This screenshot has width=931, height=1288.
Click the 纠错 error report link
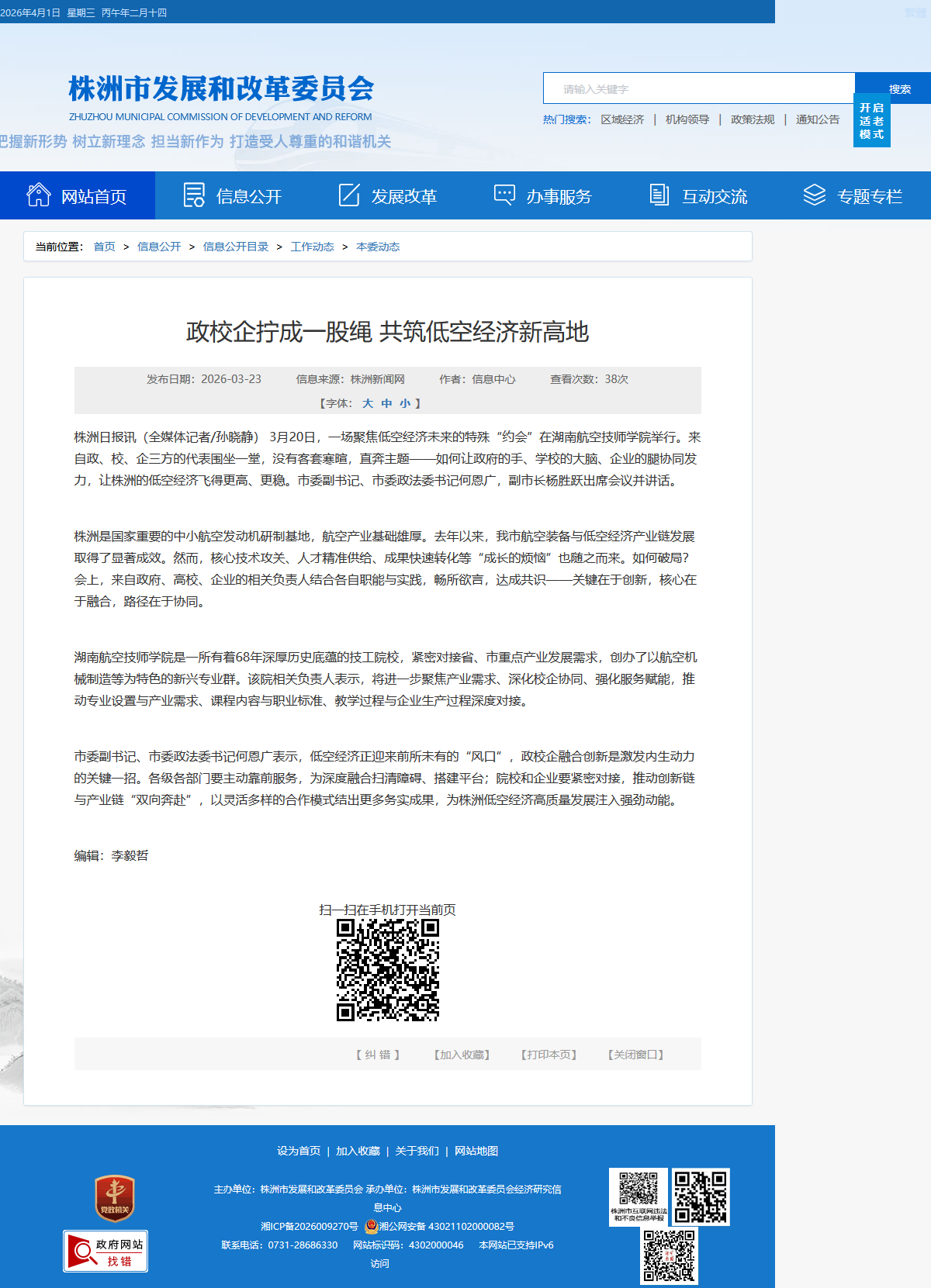pyautogui.click(x=378, y=1055)
